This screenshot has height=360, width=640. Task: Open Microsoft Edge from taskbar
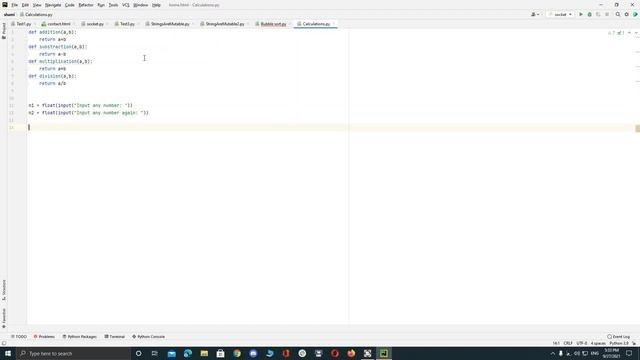pyautogui.click(x=188, y=353)
